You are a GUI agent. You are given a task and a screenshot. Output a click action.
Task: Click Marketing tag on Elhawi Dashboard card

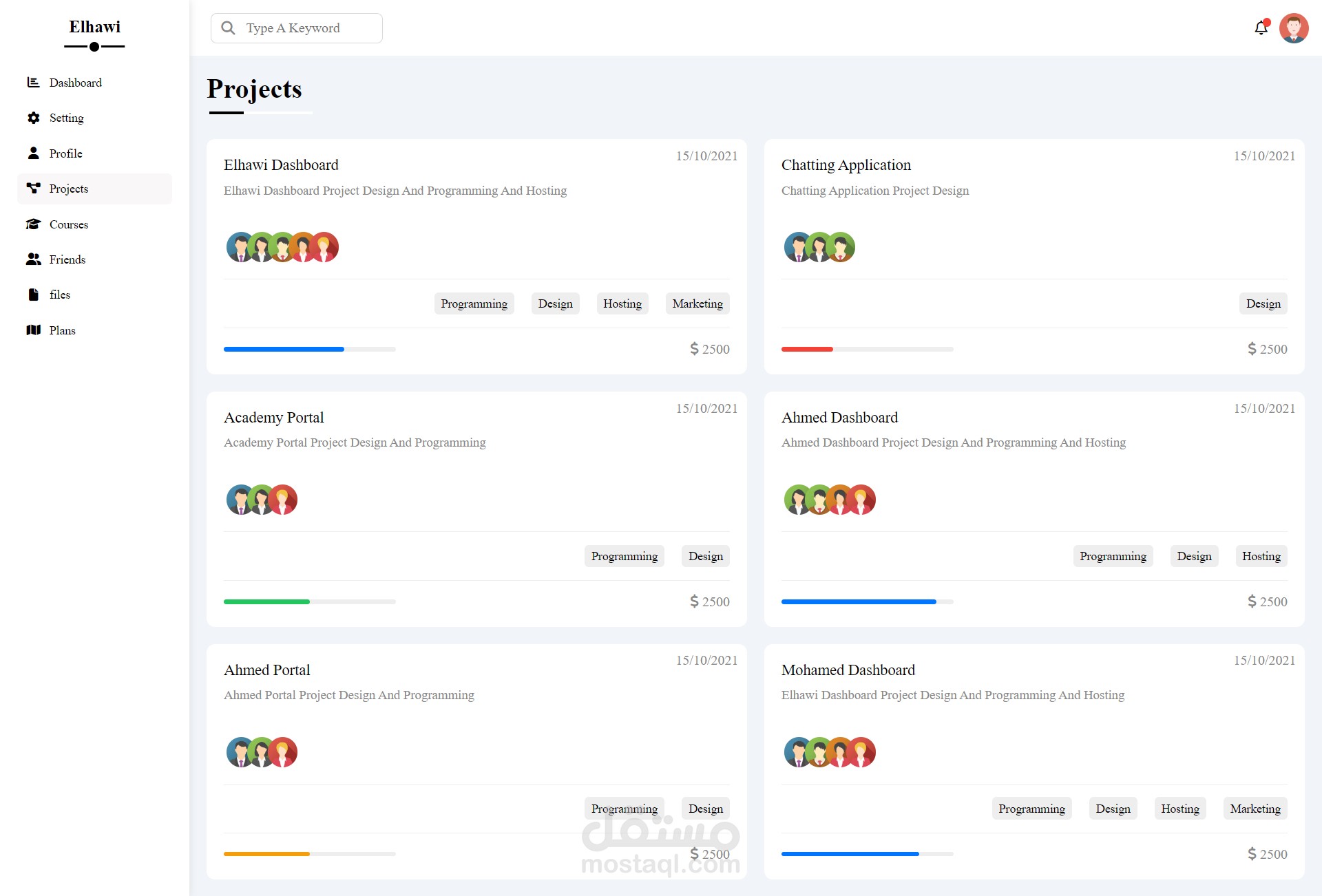(x=697, y=303)
